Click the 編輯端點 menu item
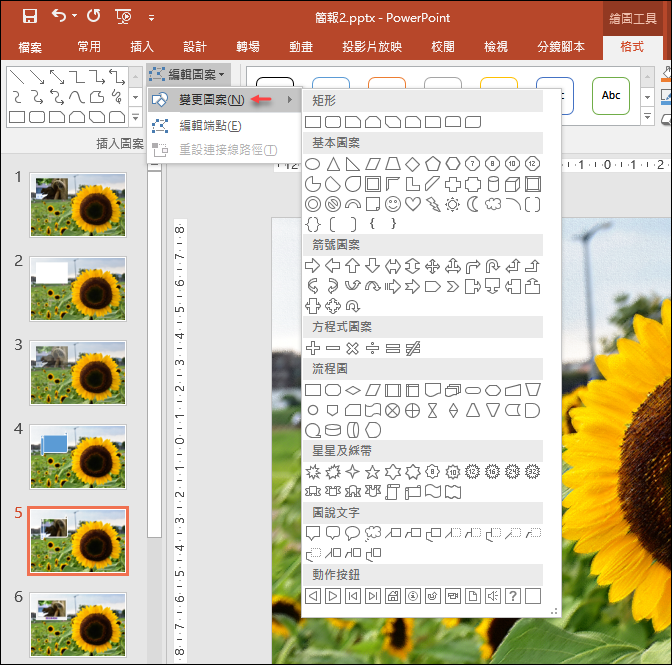 pyautogui.click(x=209, y=125)
